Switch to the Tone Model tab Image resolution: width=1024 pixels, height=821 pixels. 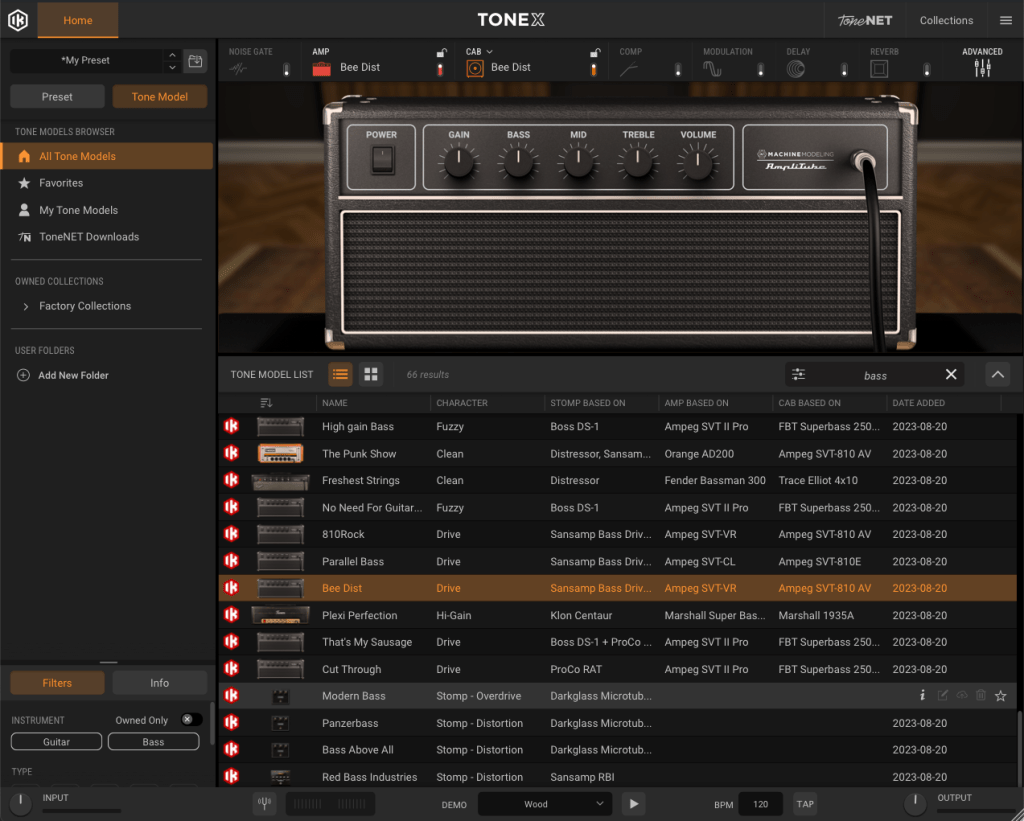coord(160,97)
